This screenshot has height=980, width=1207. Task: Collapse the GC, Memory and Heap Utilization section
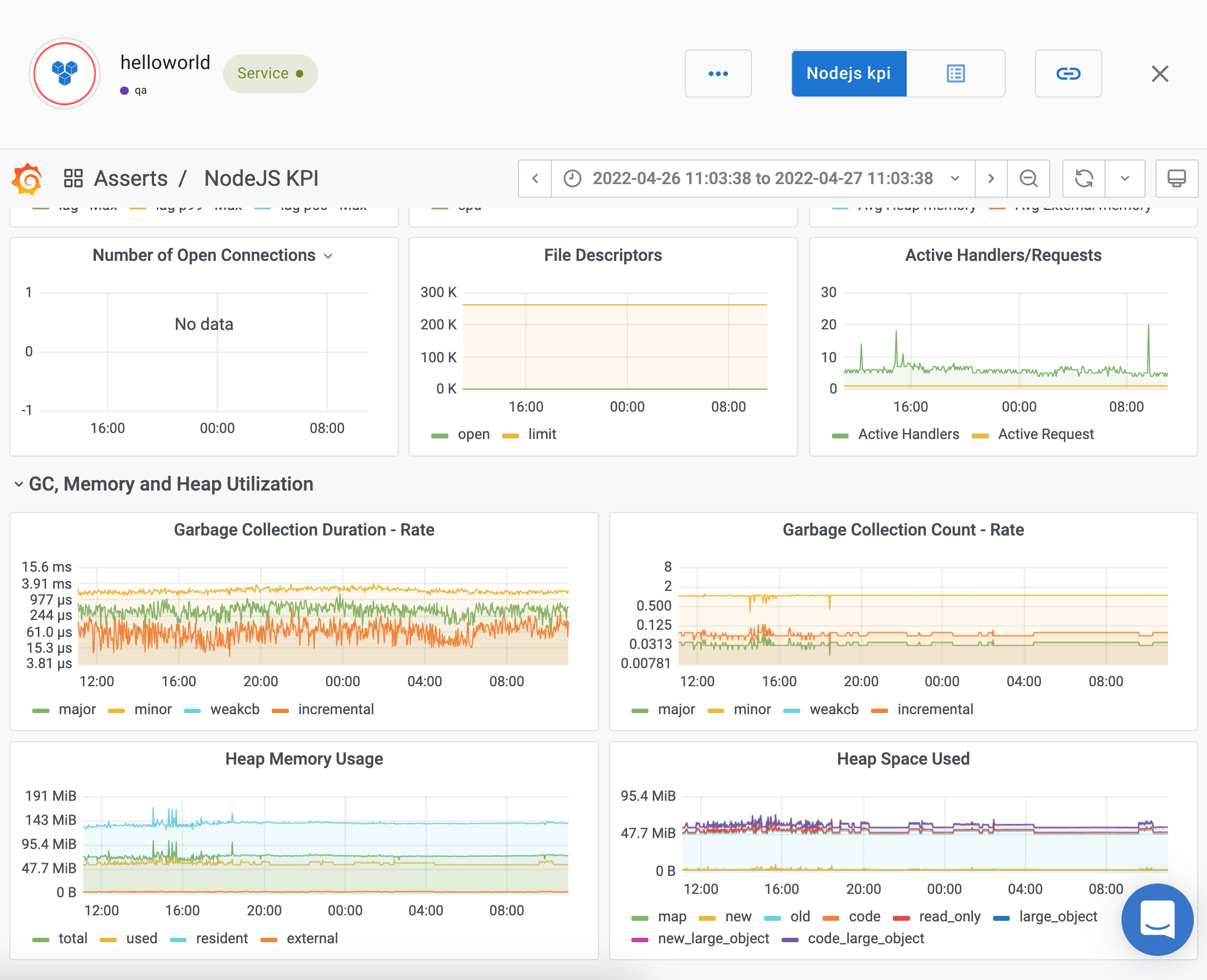[19, 484]
